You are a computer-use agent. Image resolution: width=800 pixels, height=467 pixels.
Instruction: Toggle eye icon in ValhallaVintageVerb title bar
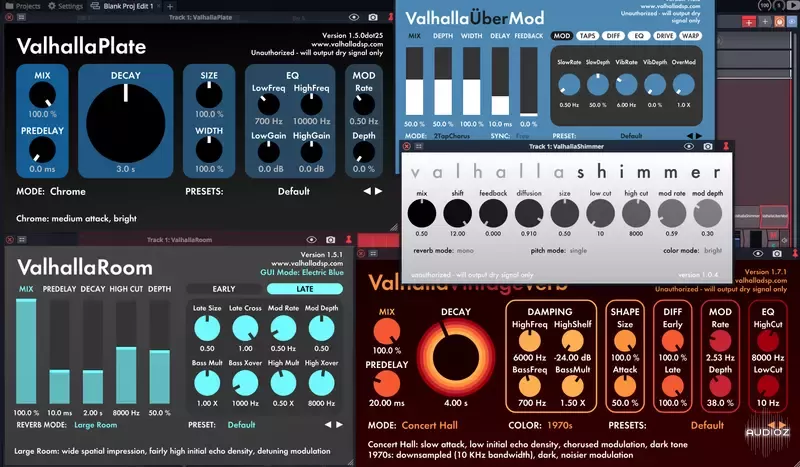(x=758, y=254)
